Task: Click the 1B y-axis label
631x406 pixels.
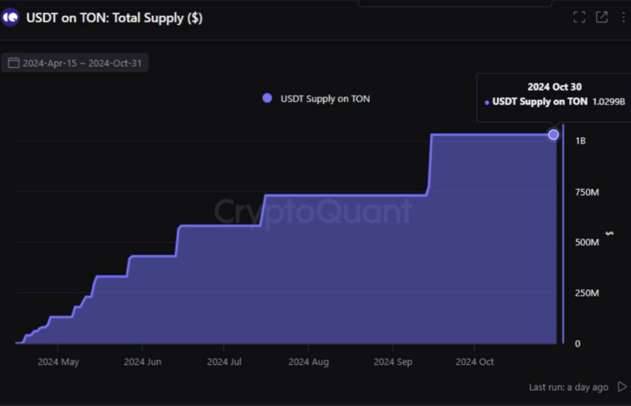Action: point(580,141)
